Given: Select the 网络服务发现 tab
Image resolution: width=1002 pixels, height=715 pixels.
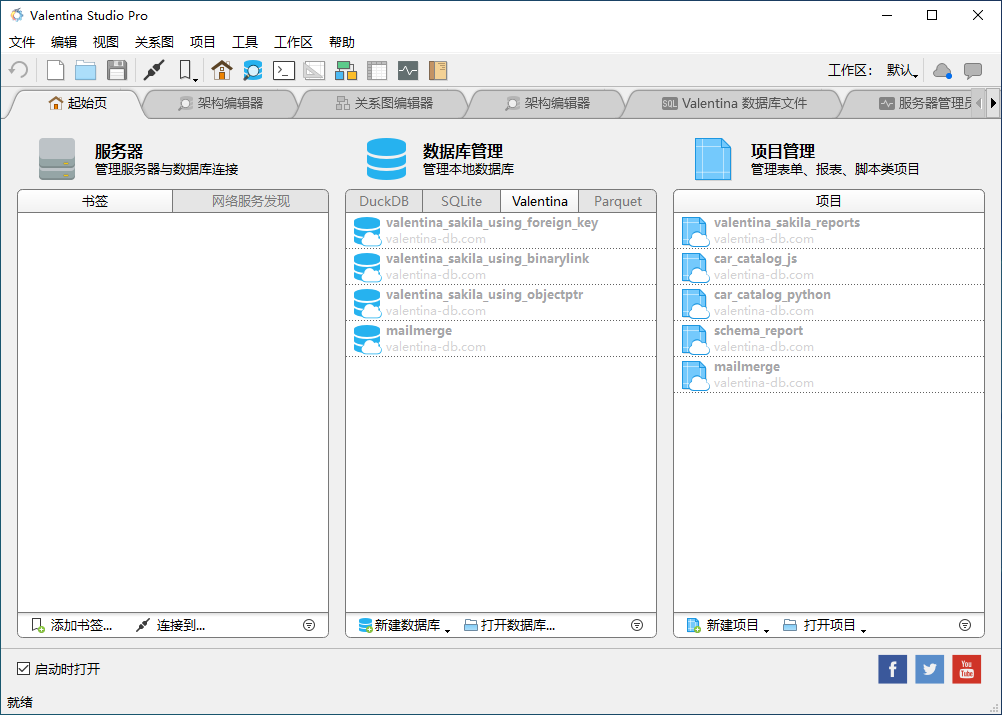Looking at the screenshot, I should pos(250,201).
